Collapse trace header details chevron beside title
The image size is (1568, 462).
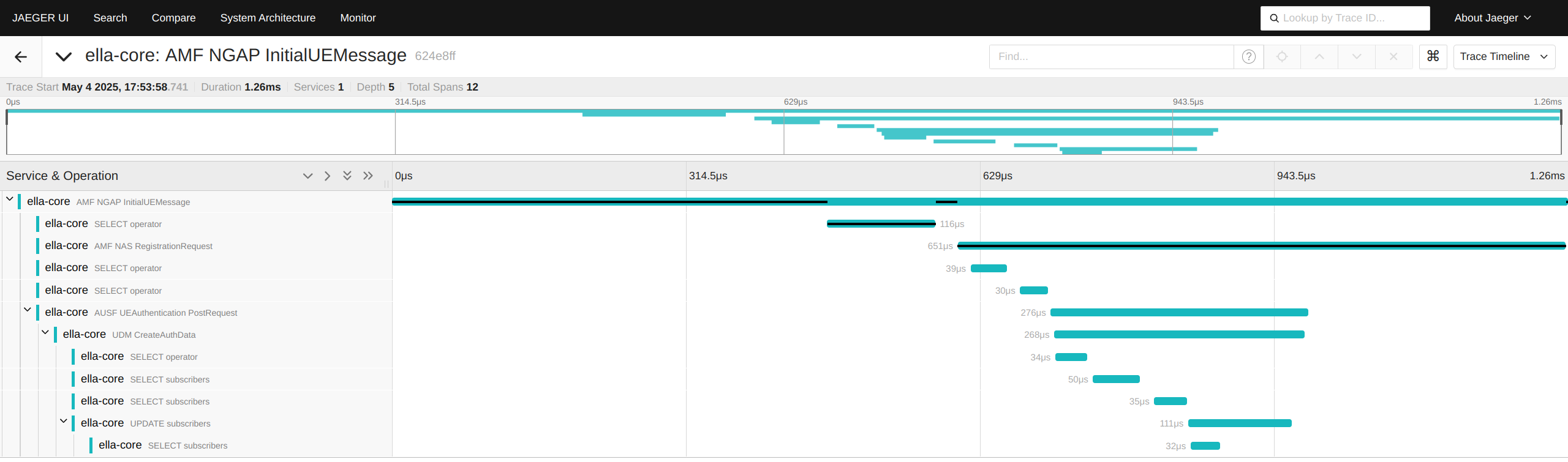click(x=64, y=57)
